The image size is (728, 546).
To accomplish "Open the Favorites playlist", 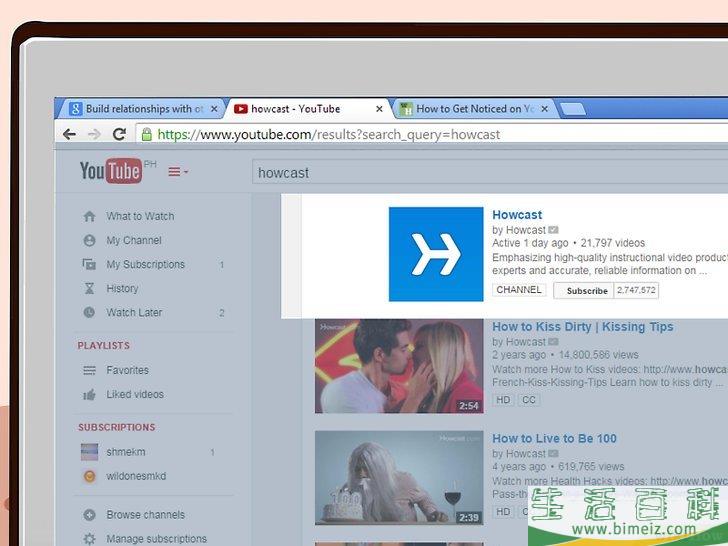I will tap(127, 370).
